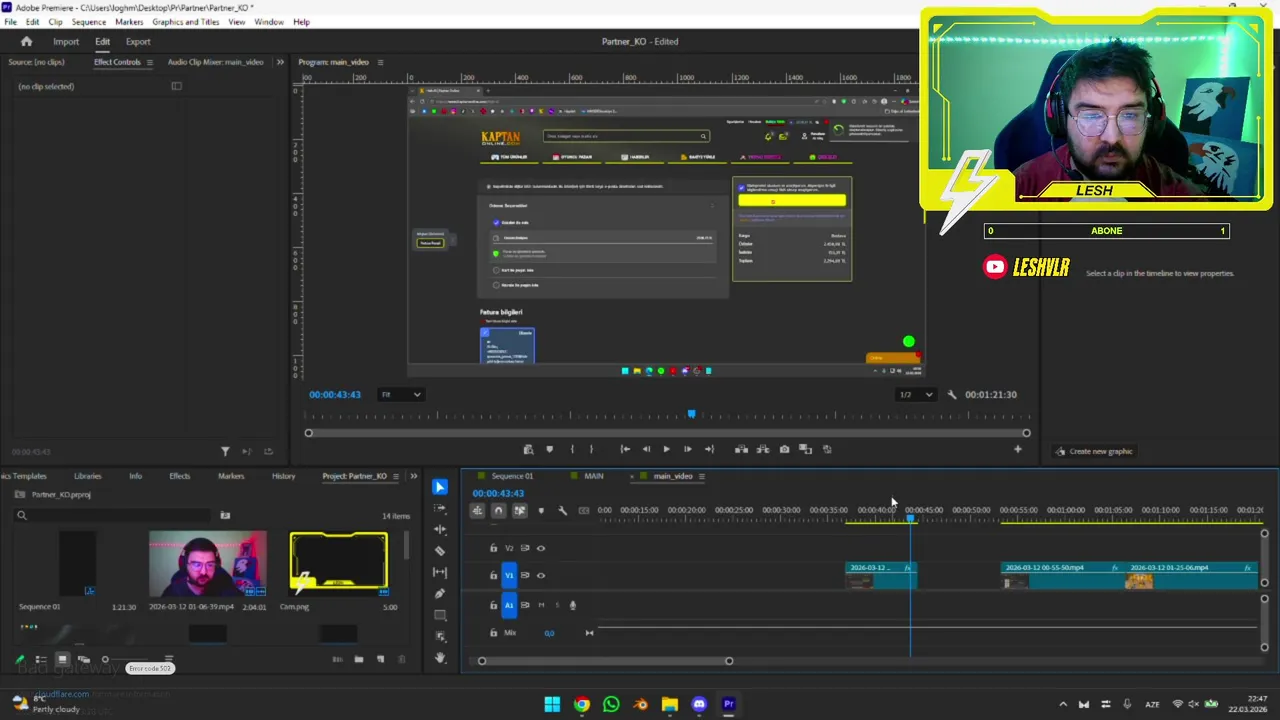This screenshot has height=720, width=1280.
Task: Toggle A1 track targeting
Action: 509,605
